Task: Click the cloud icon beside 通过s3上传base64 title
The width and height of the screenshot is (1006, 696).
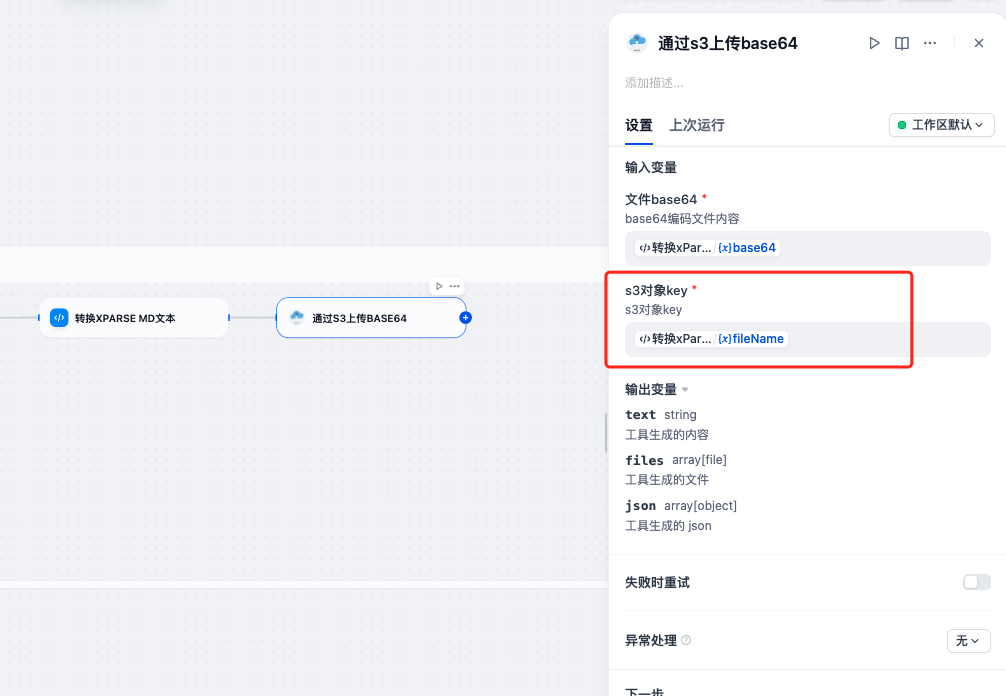Action: pos(637,43)
